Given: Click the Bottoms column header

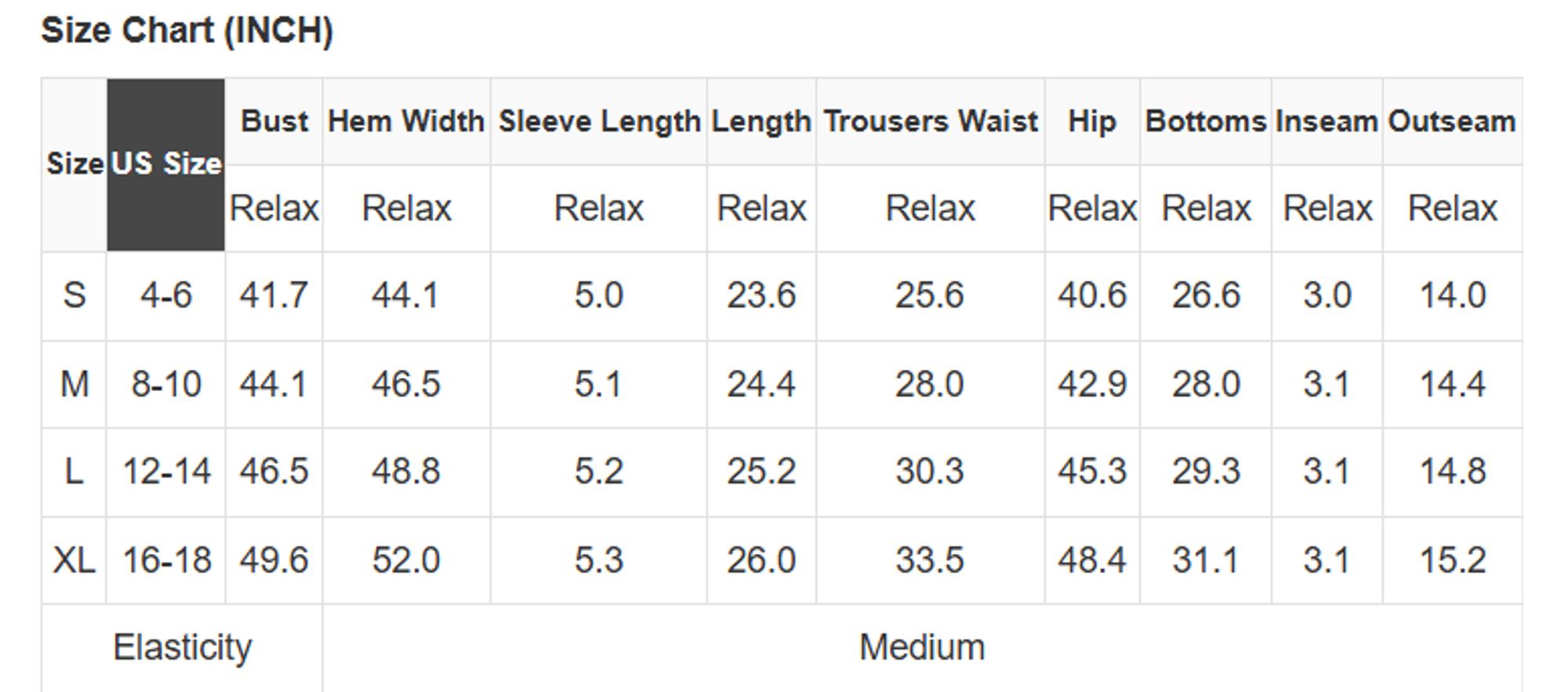Looking at the screenshot, I should coord(1206,121).
